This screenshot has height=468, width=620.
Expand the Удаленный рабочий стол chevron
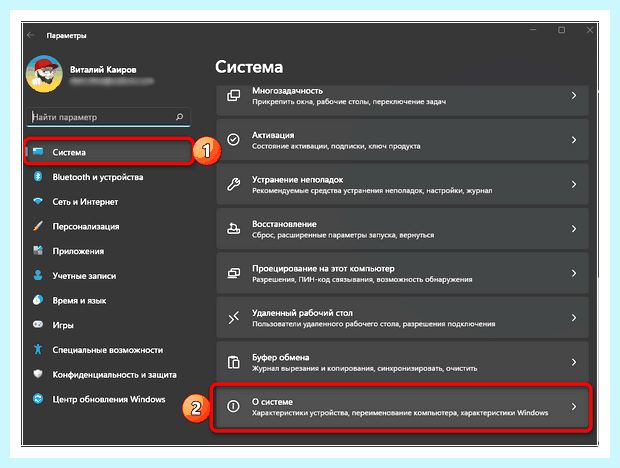point(573,317)
